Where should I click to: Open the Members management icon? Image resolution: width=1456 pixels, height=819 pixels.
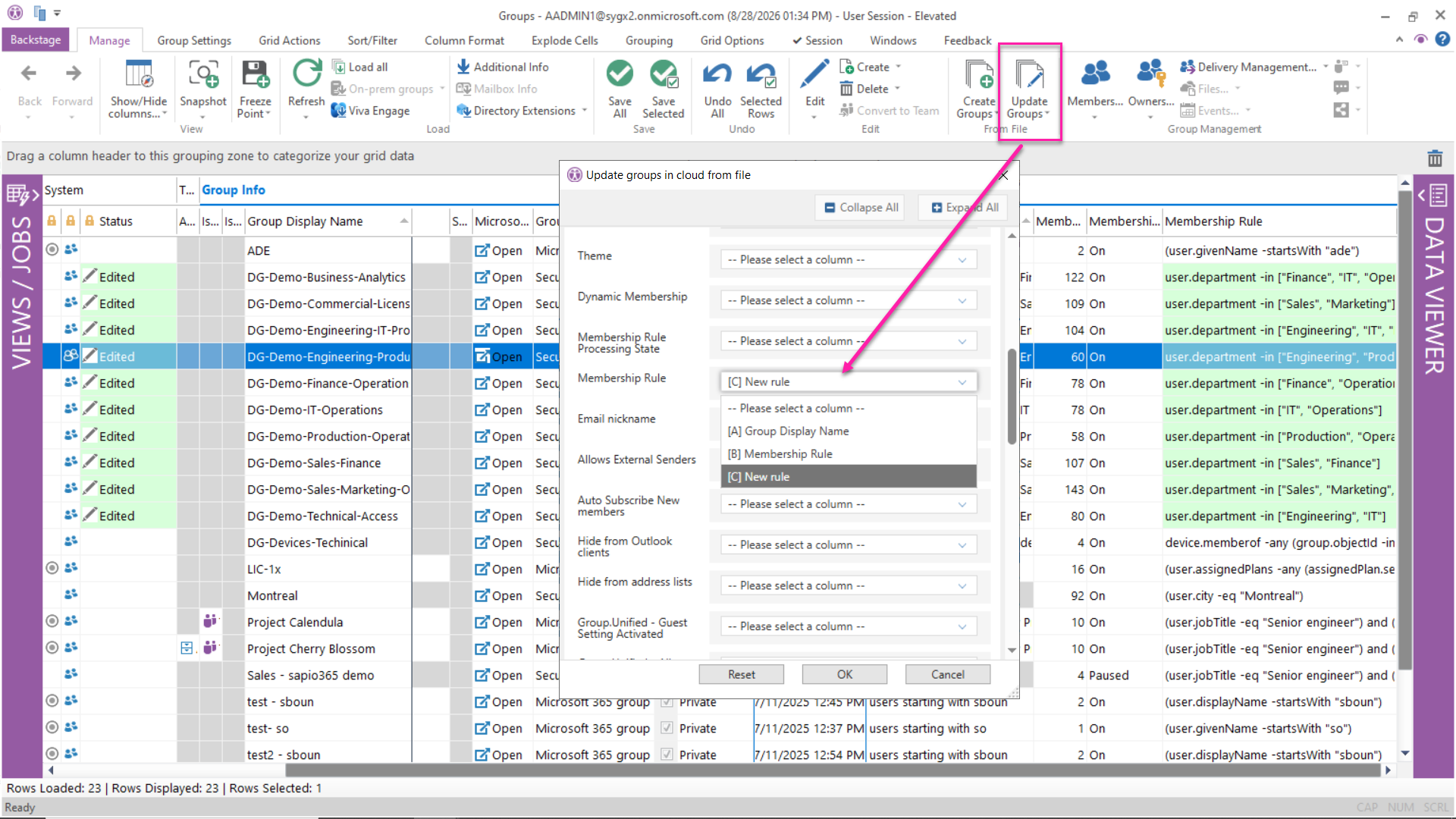click(1095, 74)
